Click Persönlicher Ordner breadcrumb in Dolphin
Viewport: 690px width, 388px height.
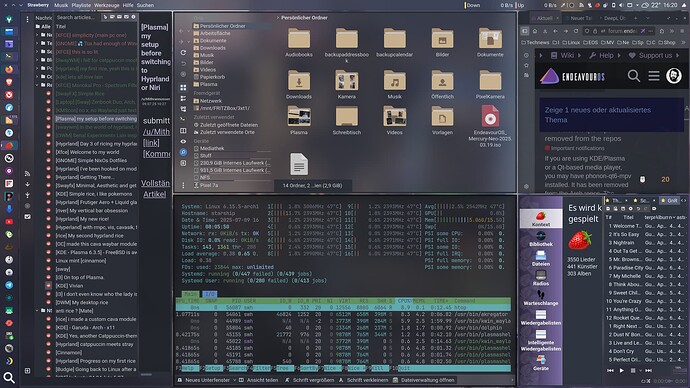tap(304, 18)
